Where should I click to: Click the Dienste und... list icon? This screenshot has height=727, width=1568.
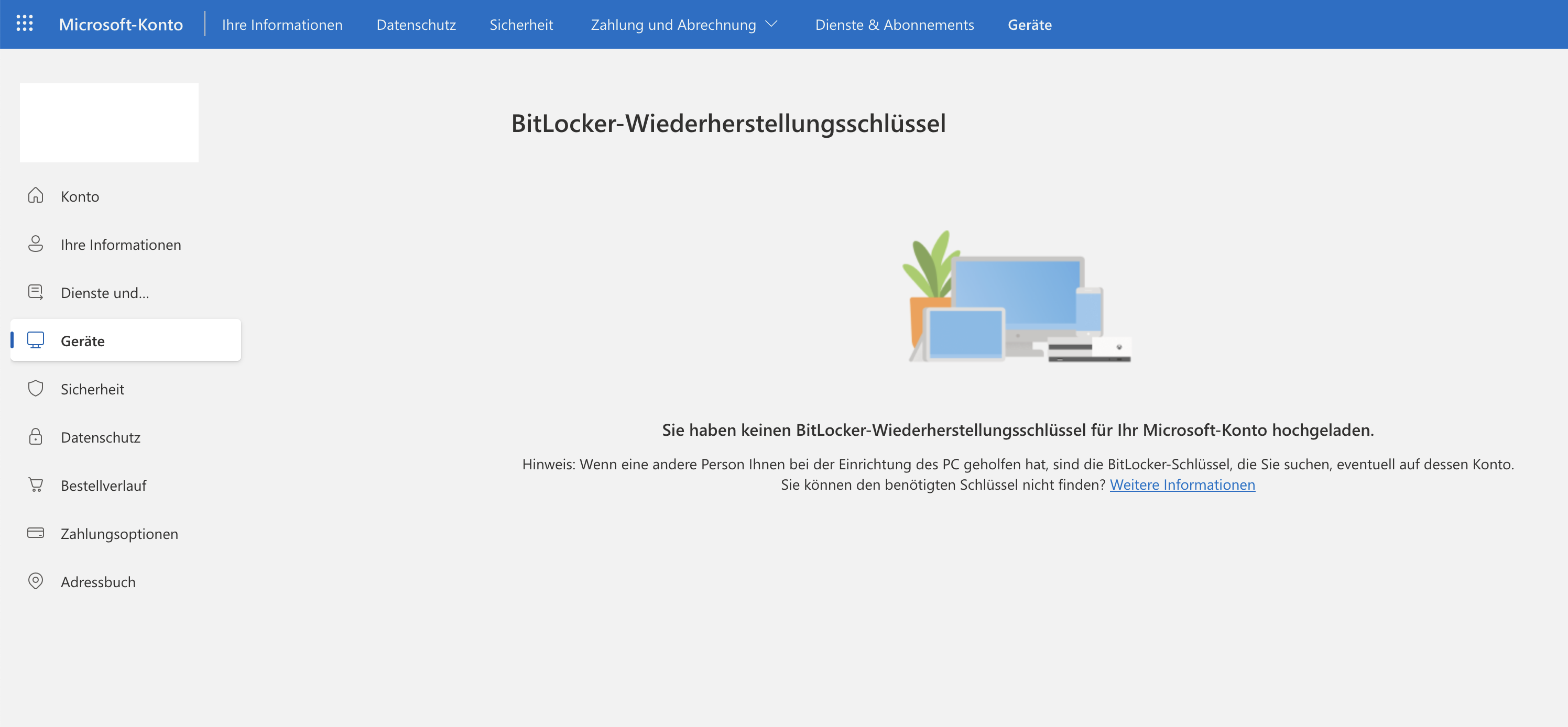pos(35,292)
